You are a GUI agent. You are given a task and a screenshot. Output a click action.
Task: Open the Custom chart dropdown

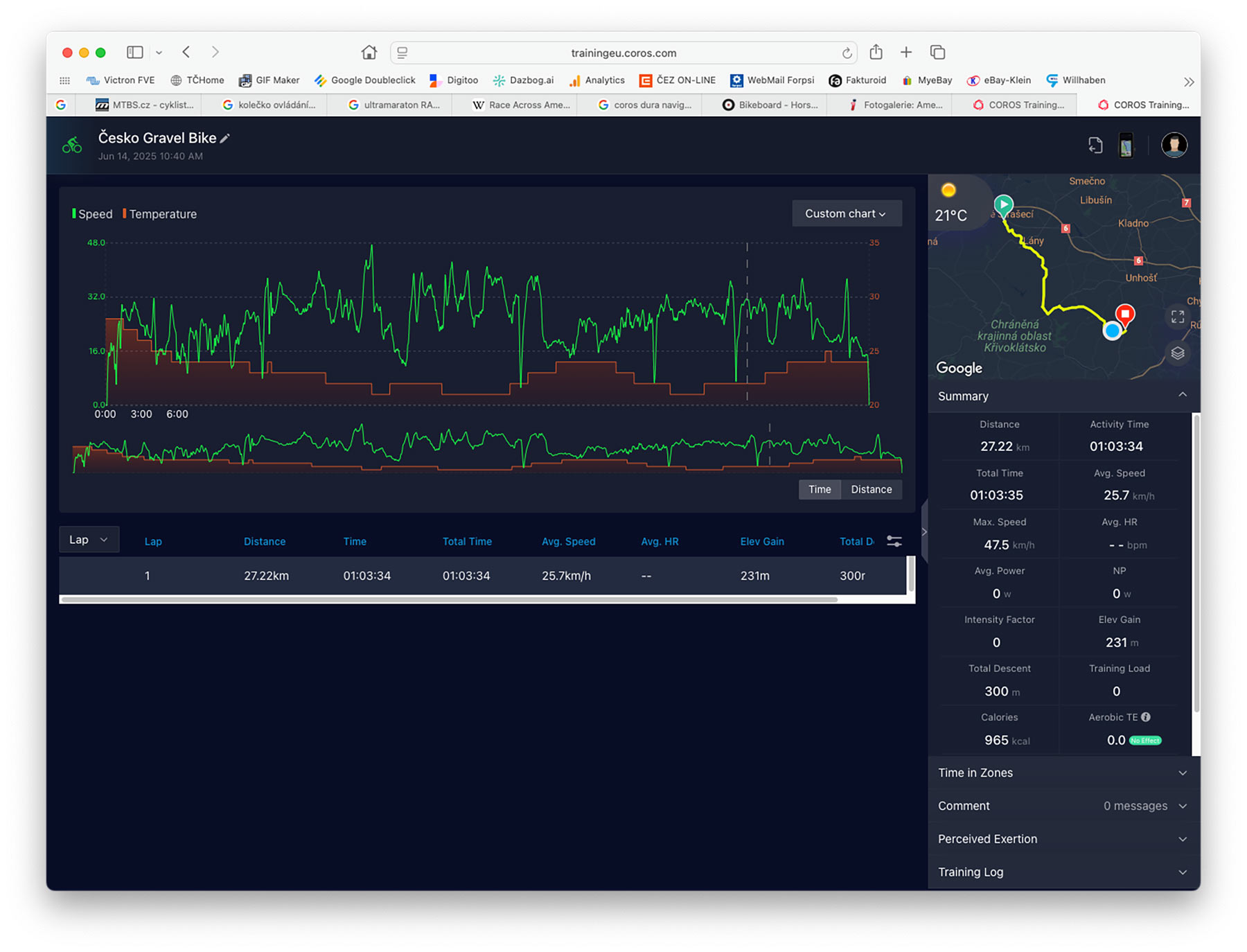846,213
